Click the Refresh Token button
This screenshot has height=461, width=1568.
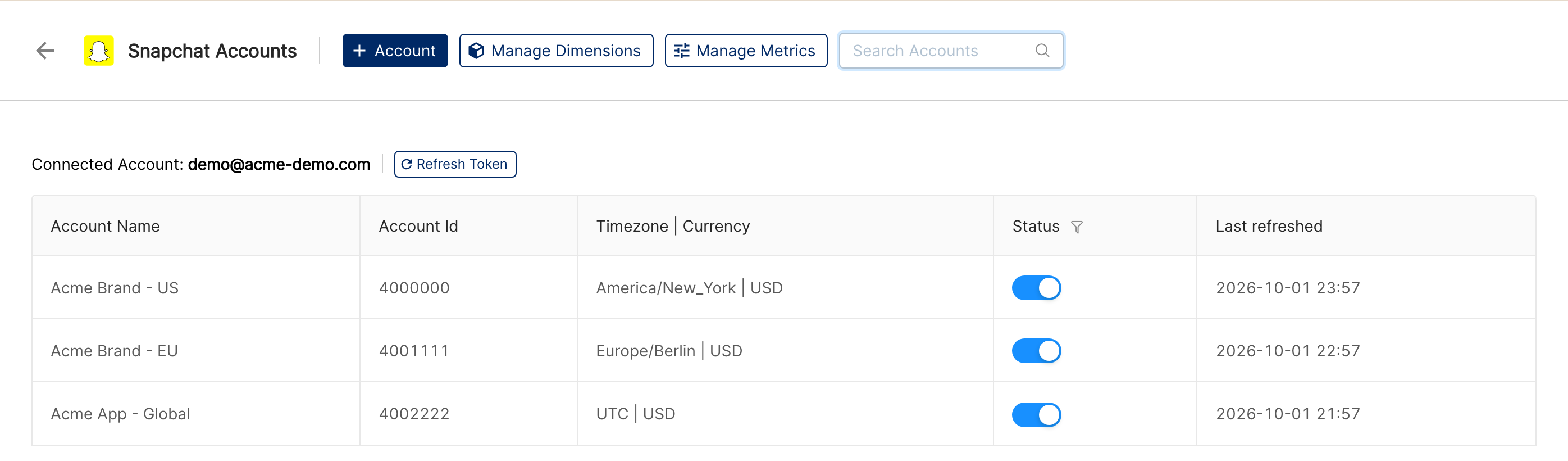(455, 164)
